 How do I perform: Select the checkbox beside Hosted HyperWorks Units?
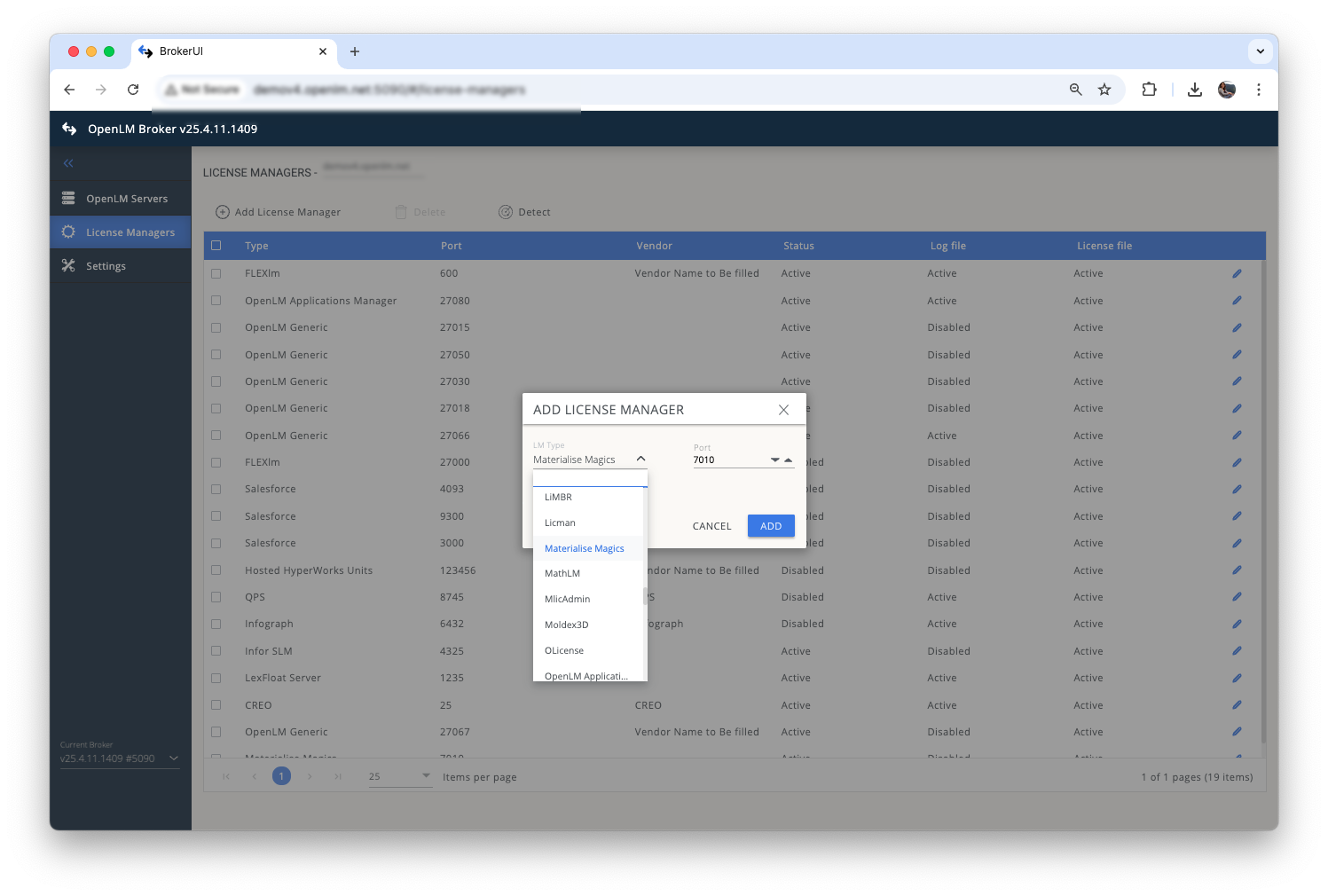(216, 570)
